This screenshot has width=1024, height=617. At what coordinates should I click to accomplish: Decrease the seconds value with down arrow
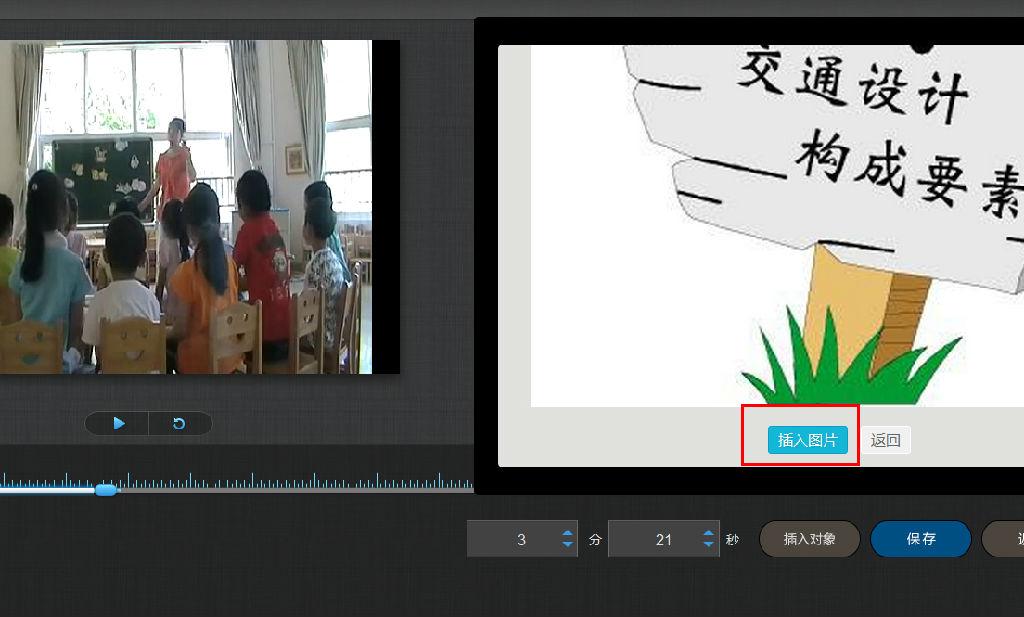[709, 544]
